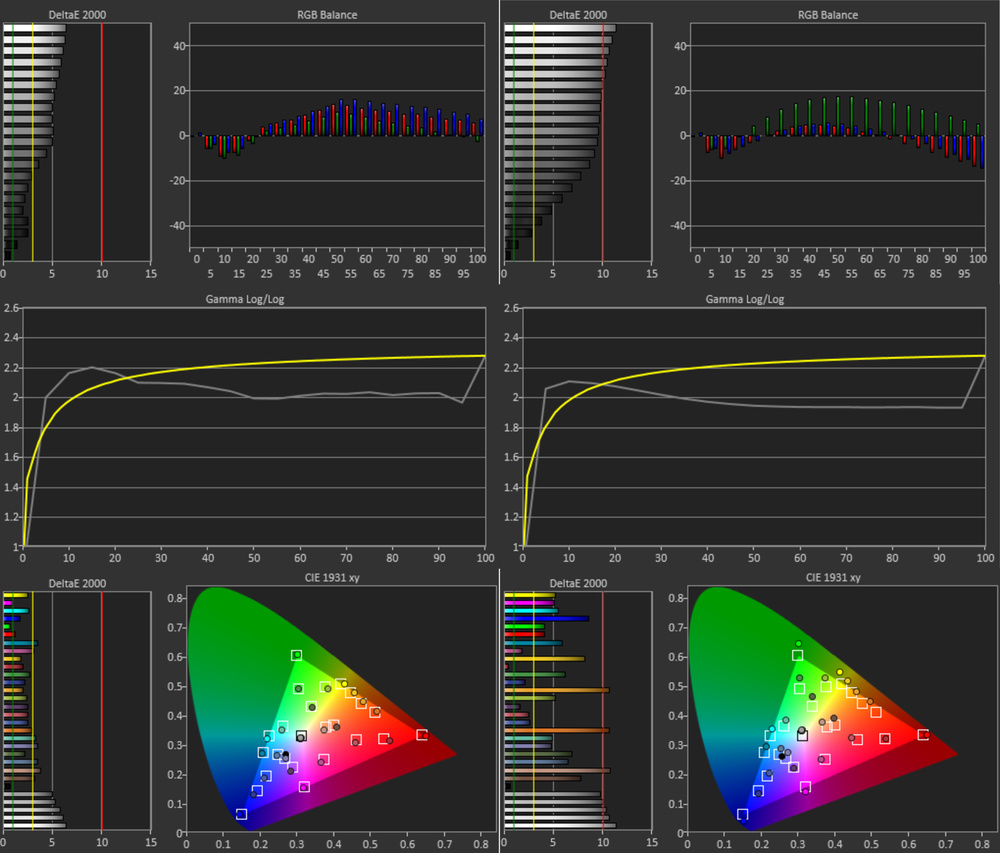1000x853 pixels.
Task: Click the yellow threshold line in left DeltaE chart
Action: pyautogui.click(x=34, y=130)
